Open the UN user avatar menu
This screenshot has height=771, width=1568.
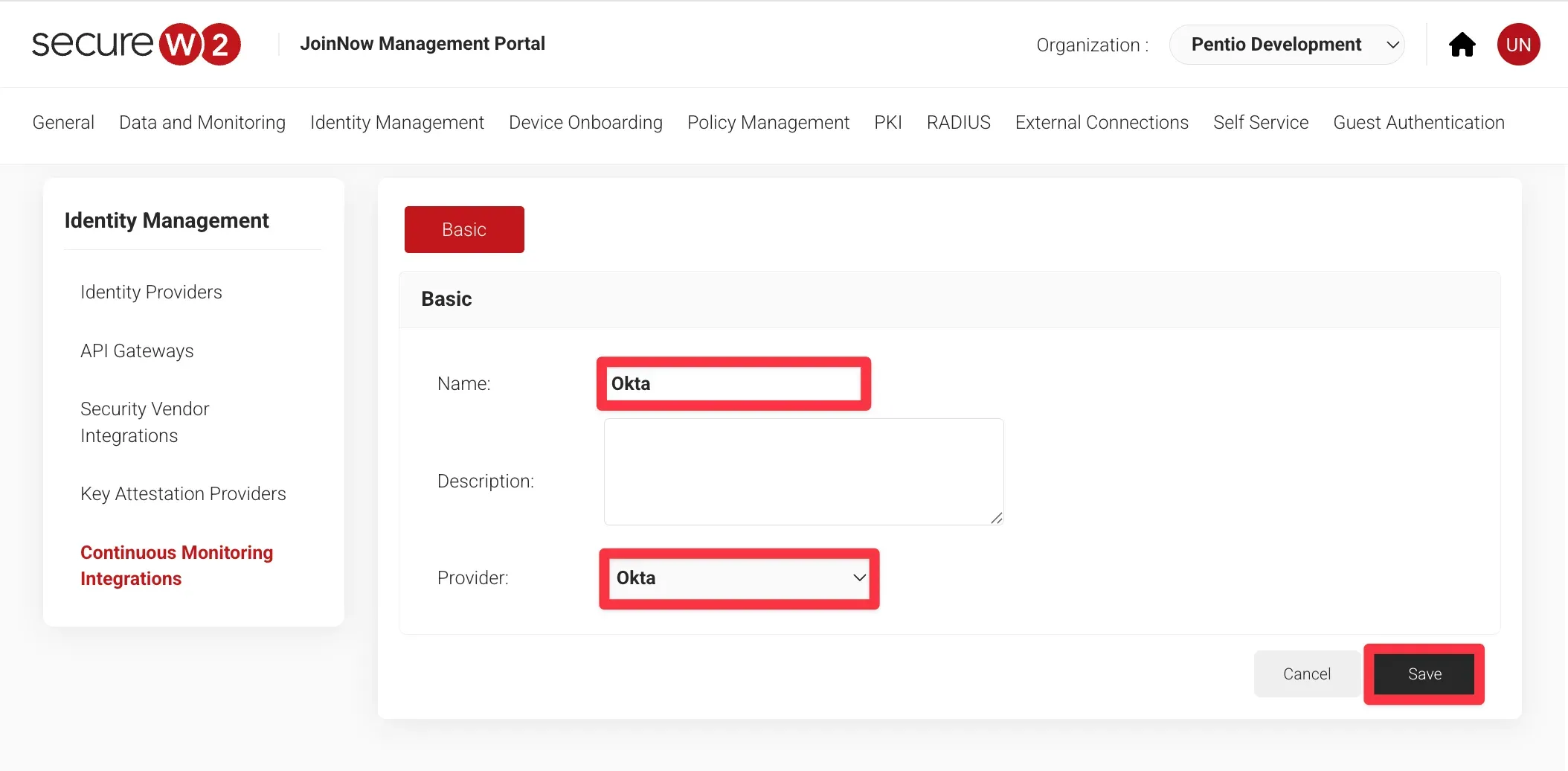[x=1517, y=45]
